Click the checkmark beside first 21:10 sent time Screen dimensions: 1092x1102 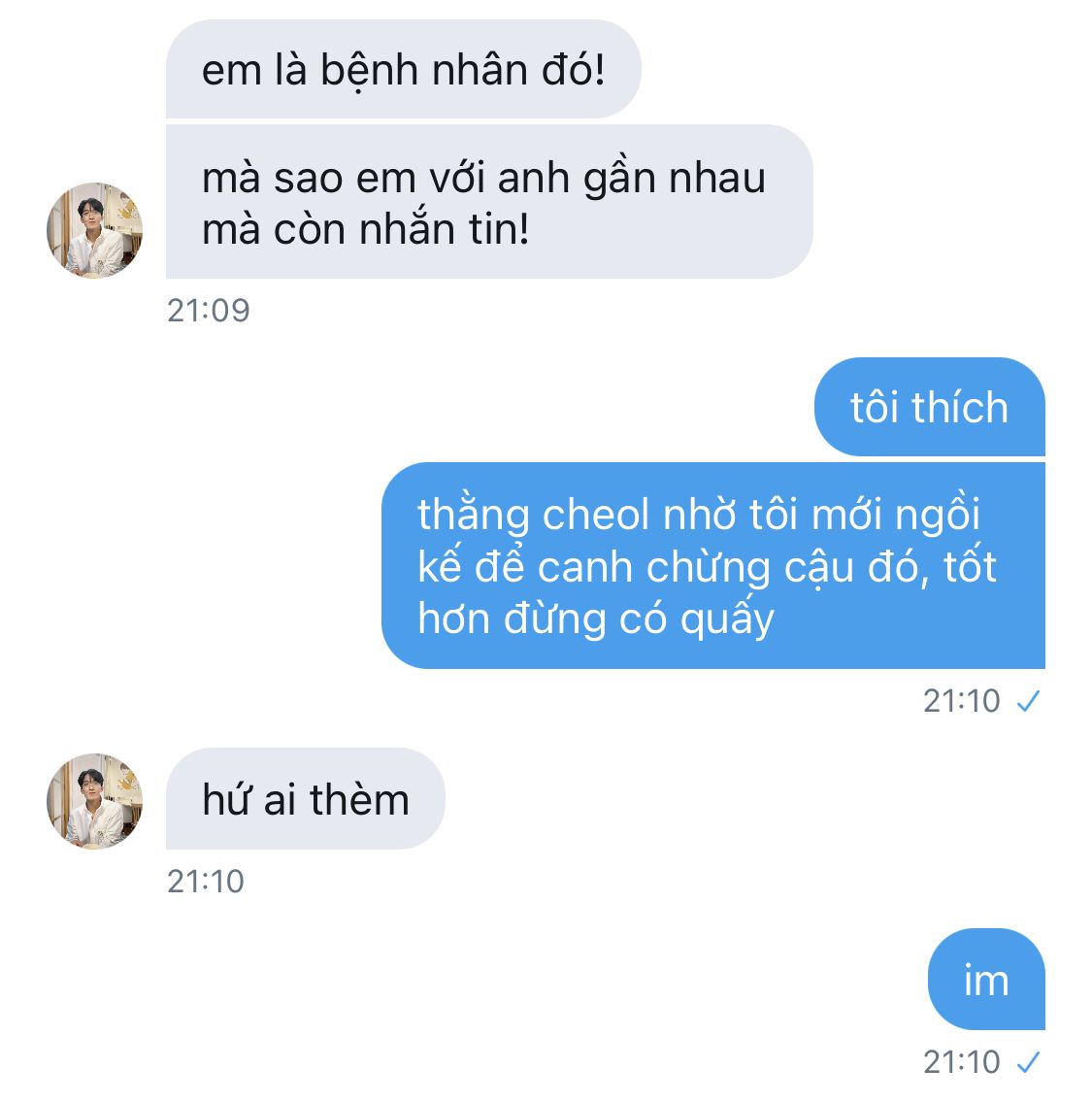[1029, 701]
